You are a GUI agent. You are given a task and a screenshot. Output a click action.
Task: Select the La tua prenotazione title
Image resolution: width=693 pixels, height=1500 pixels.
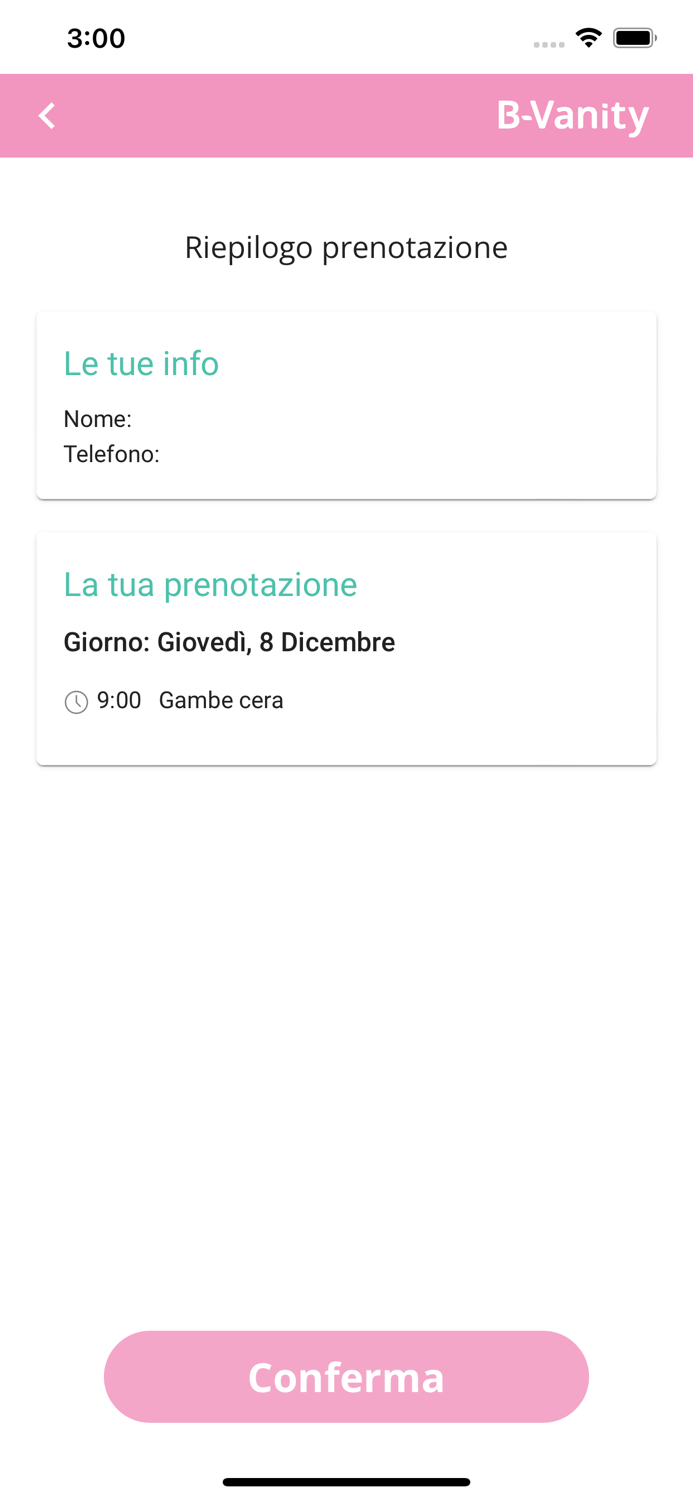(x=210, y=584)
